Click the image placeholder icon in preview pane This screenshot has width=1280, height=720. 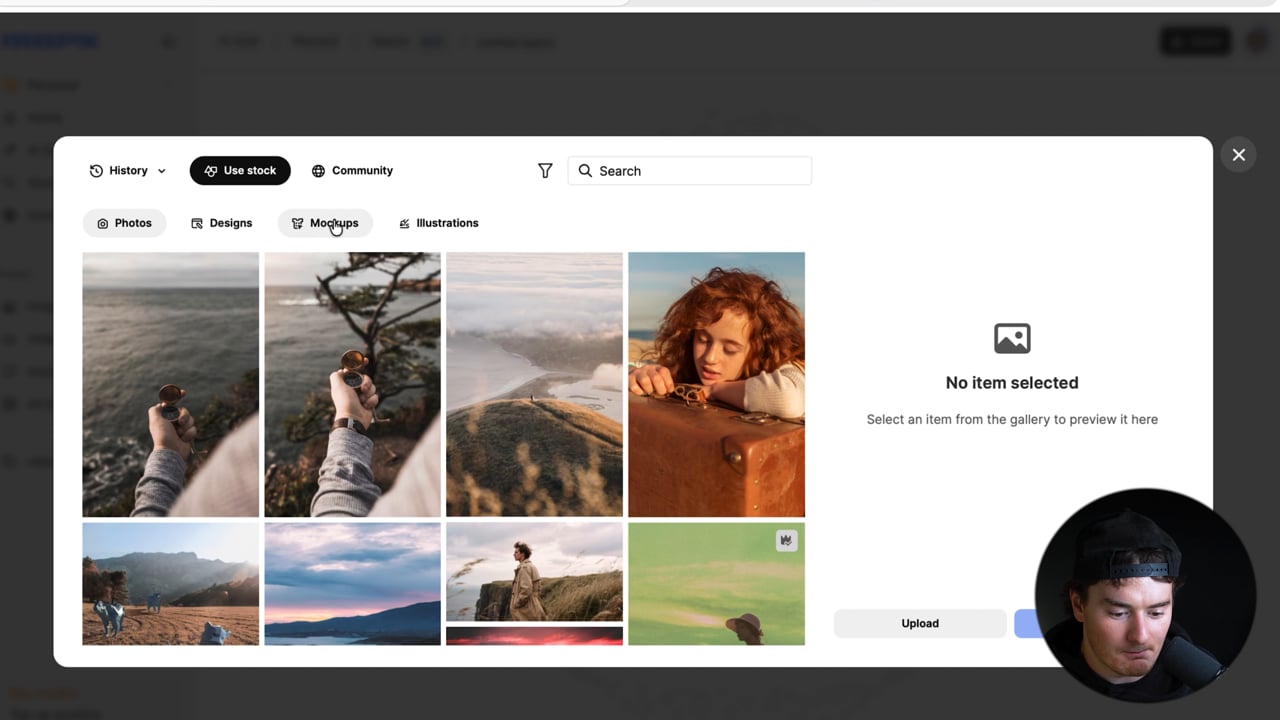tap(1012, 338)
